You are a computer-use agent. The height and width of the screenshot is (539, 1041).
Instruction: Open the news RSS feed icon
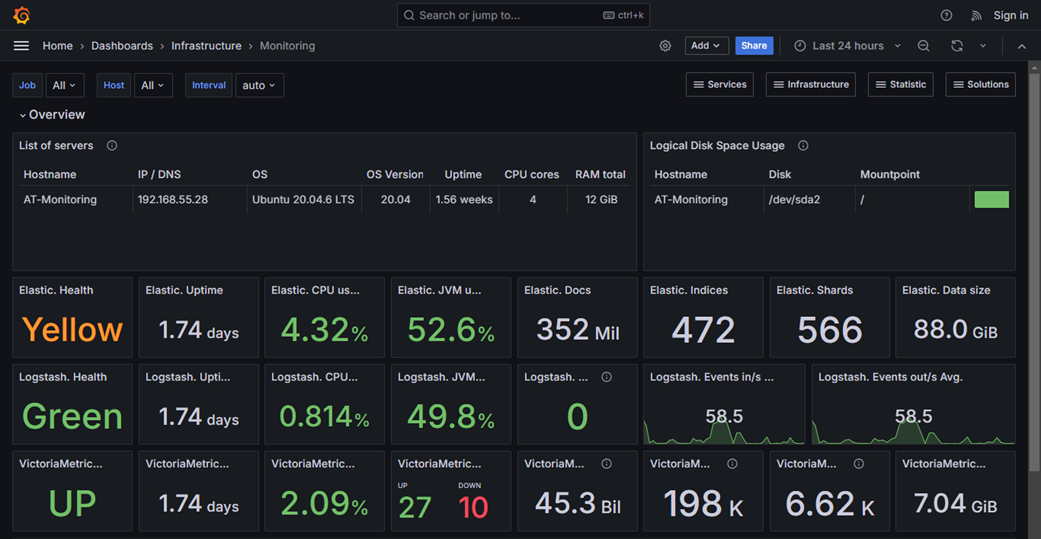(x=976, y=15)
